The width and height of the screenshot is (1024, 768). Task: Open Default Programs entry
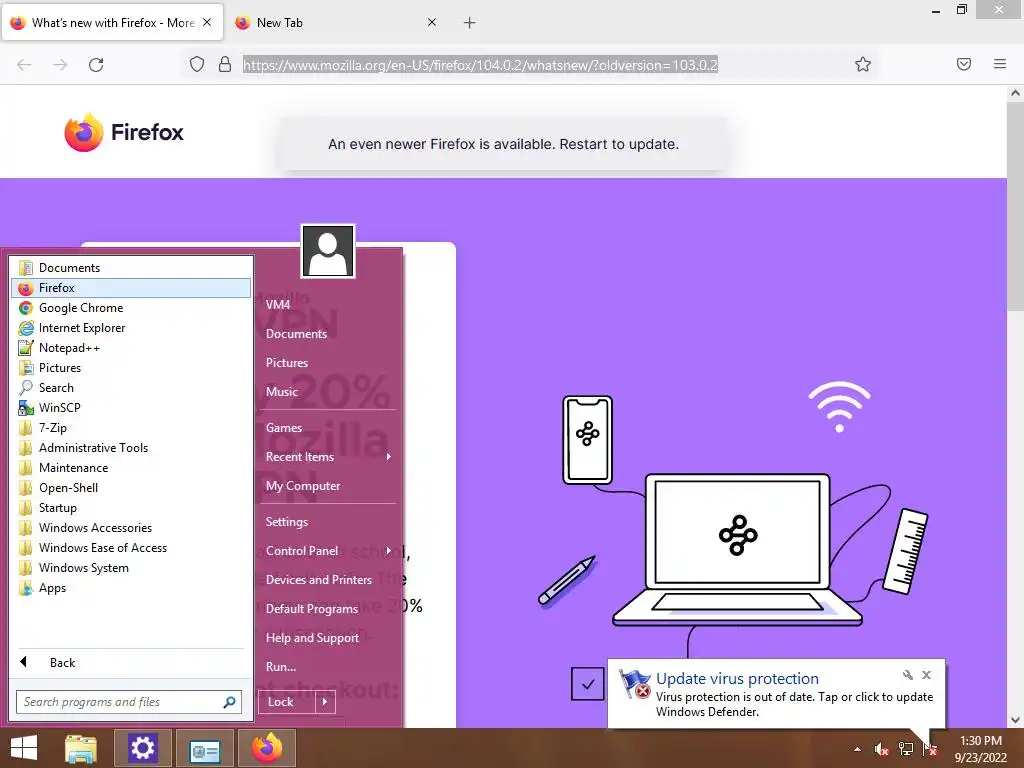(x=328, y=609)
